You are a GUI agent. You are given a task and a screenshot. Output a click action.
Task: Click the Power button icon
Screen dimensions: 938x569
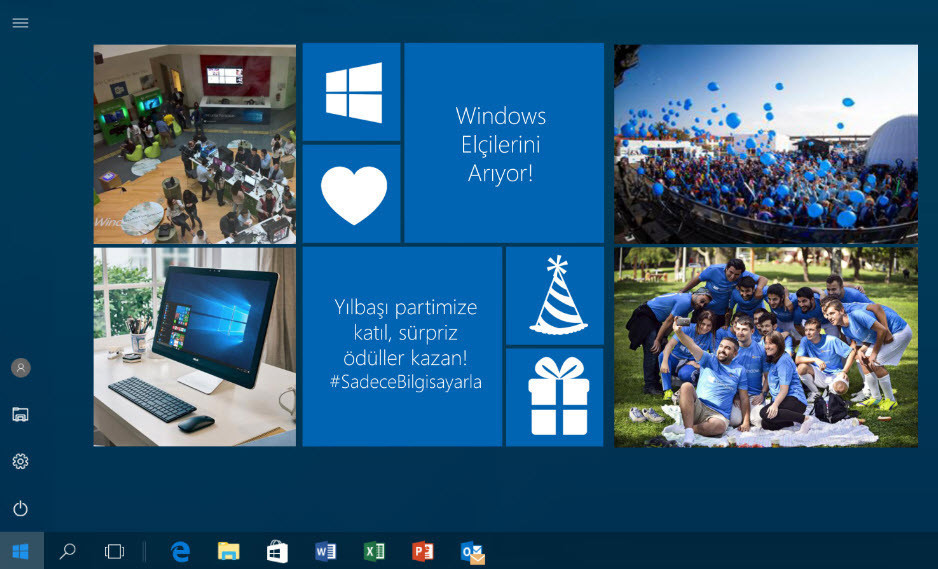click(x=20, y=509)
